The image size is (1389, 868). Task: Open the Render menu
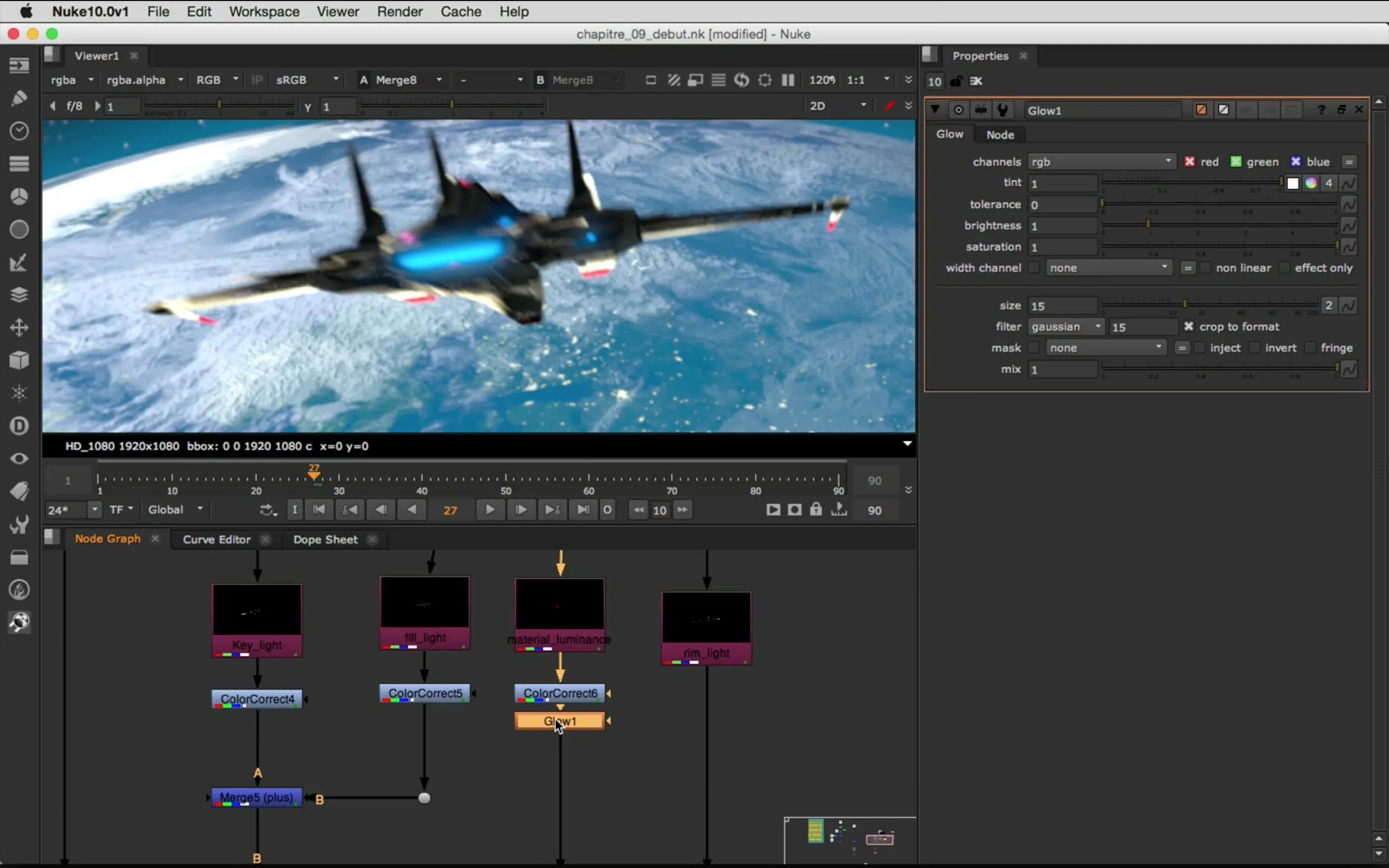click(x=399, y=12)
